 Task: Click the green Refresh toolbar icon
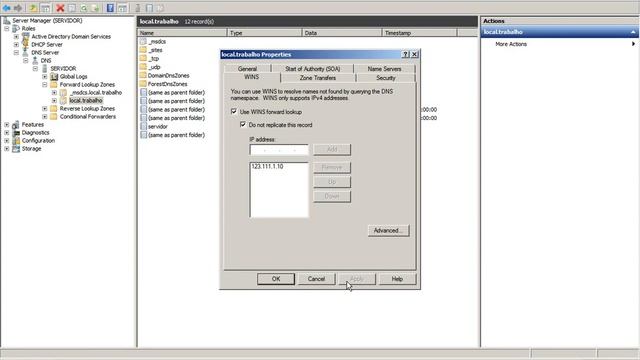point(84,8)
